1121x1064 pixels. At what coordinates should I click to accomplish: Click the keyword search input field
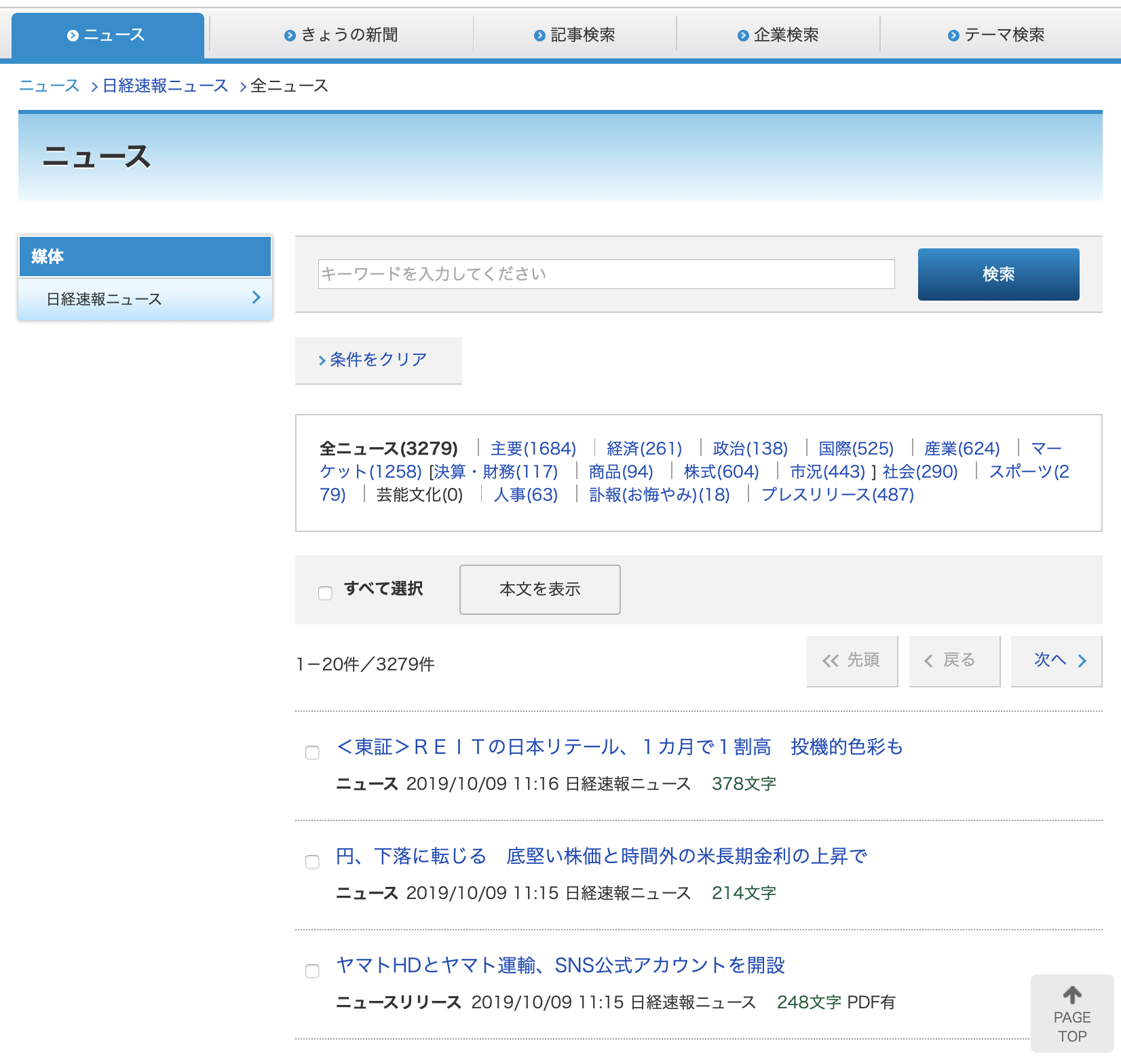pos(606,274)
